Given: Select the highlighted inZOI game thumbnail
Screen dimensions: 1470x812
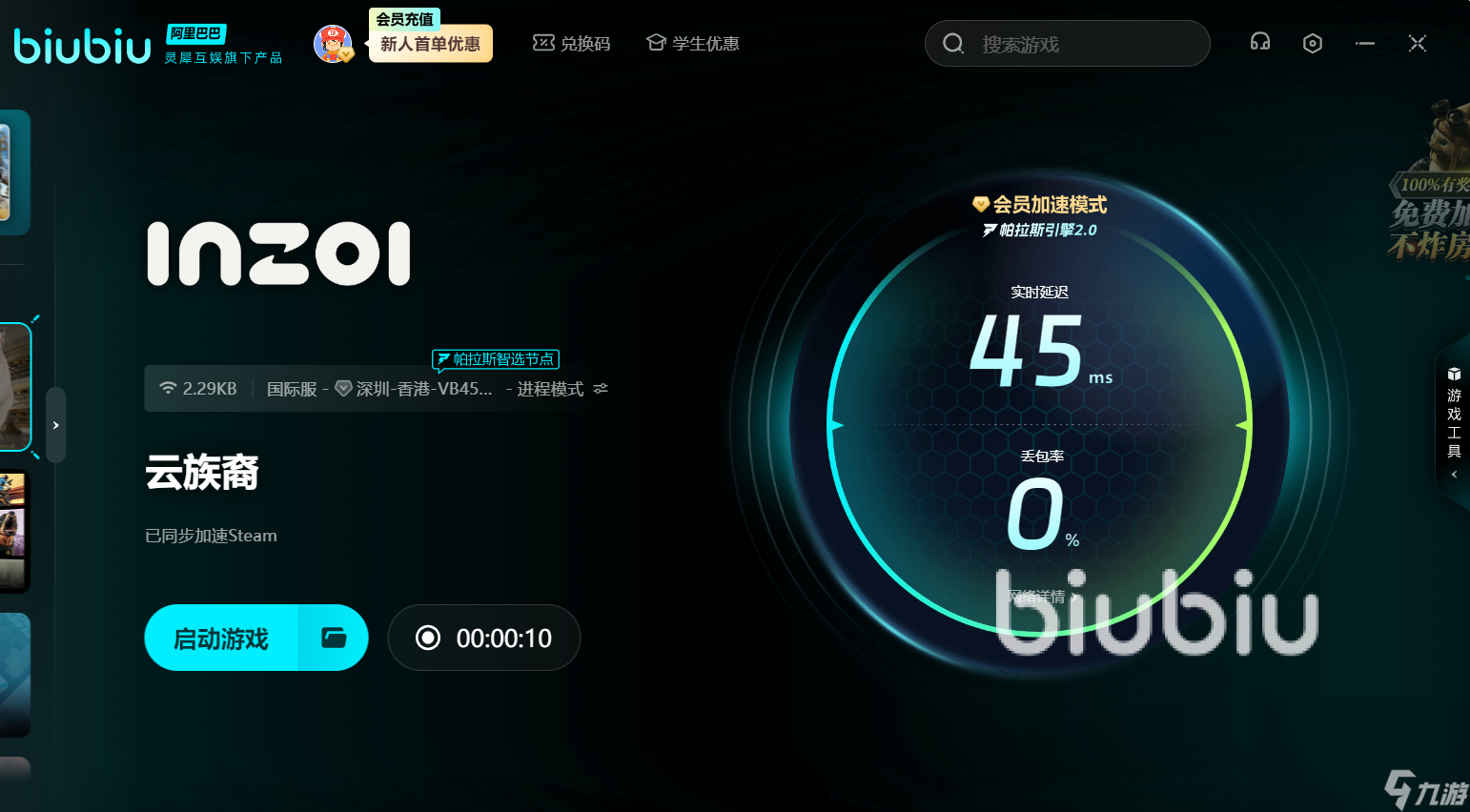Looking at the screenshot, I should (15, 387).
